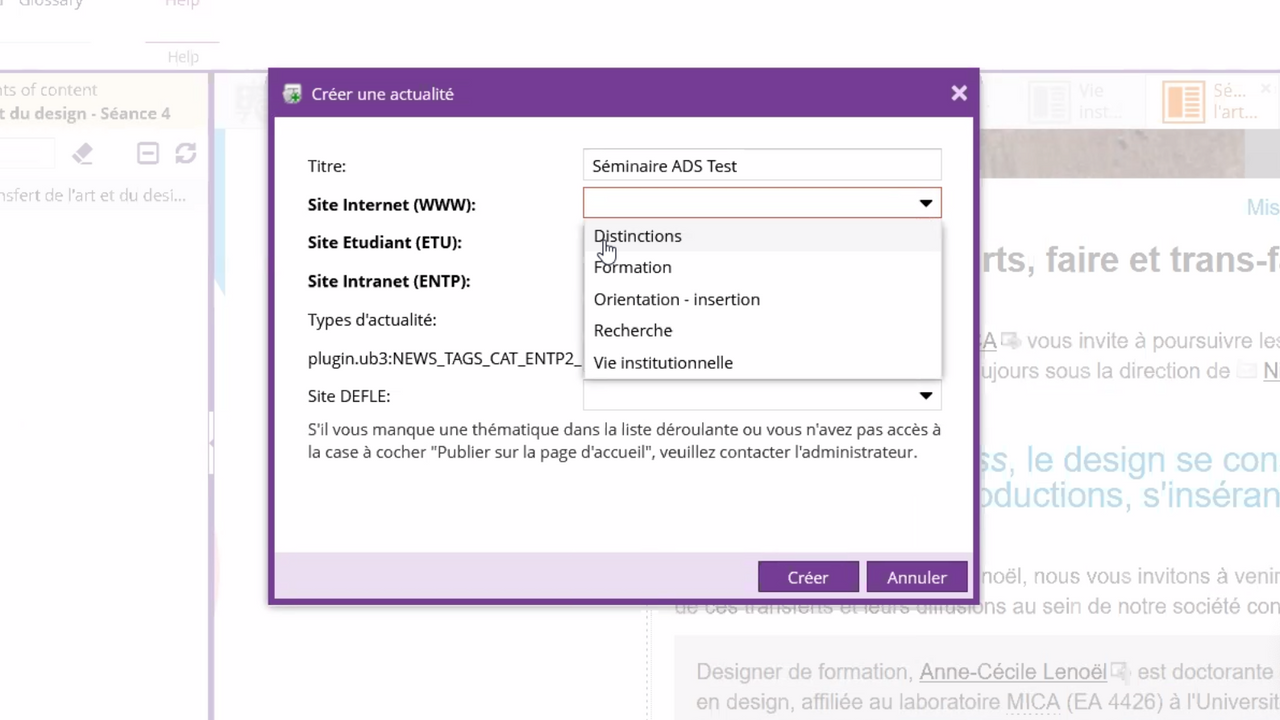
Task: Select the transfert de l'art tree item
Action: click(x=93, y=195)
